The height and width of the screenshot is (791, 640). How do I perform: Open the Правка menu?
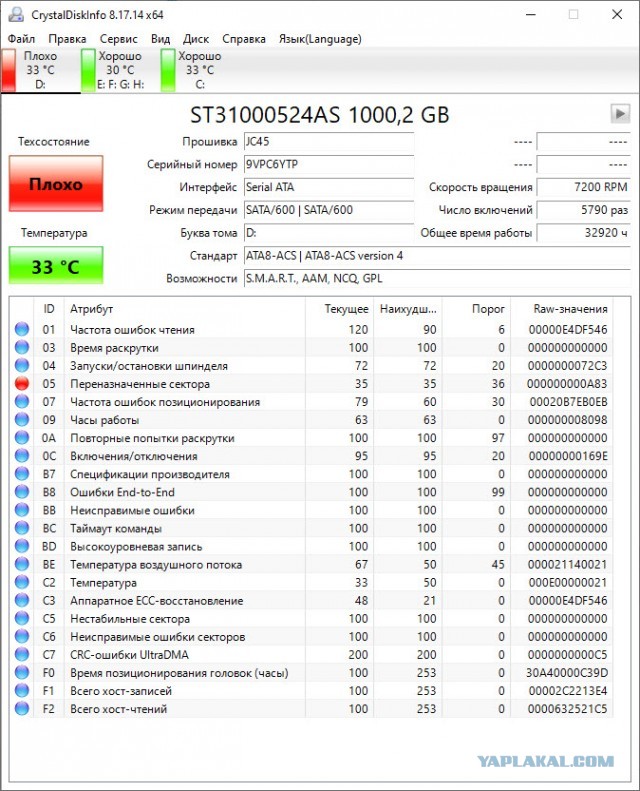click(x=67, y=39)
